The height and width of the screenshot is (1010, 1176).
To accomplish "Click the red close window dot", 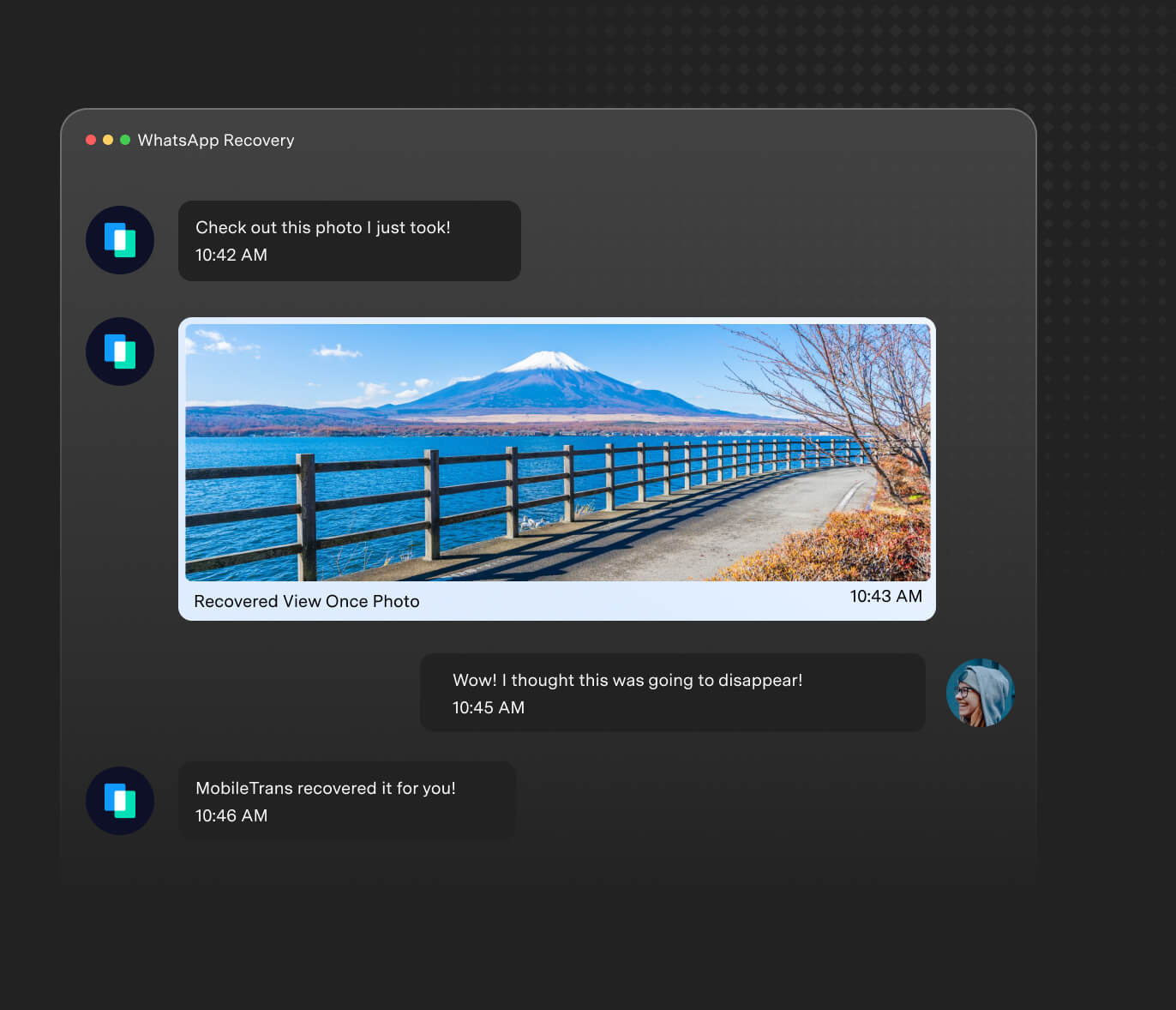I will click(x=91, y=140).
